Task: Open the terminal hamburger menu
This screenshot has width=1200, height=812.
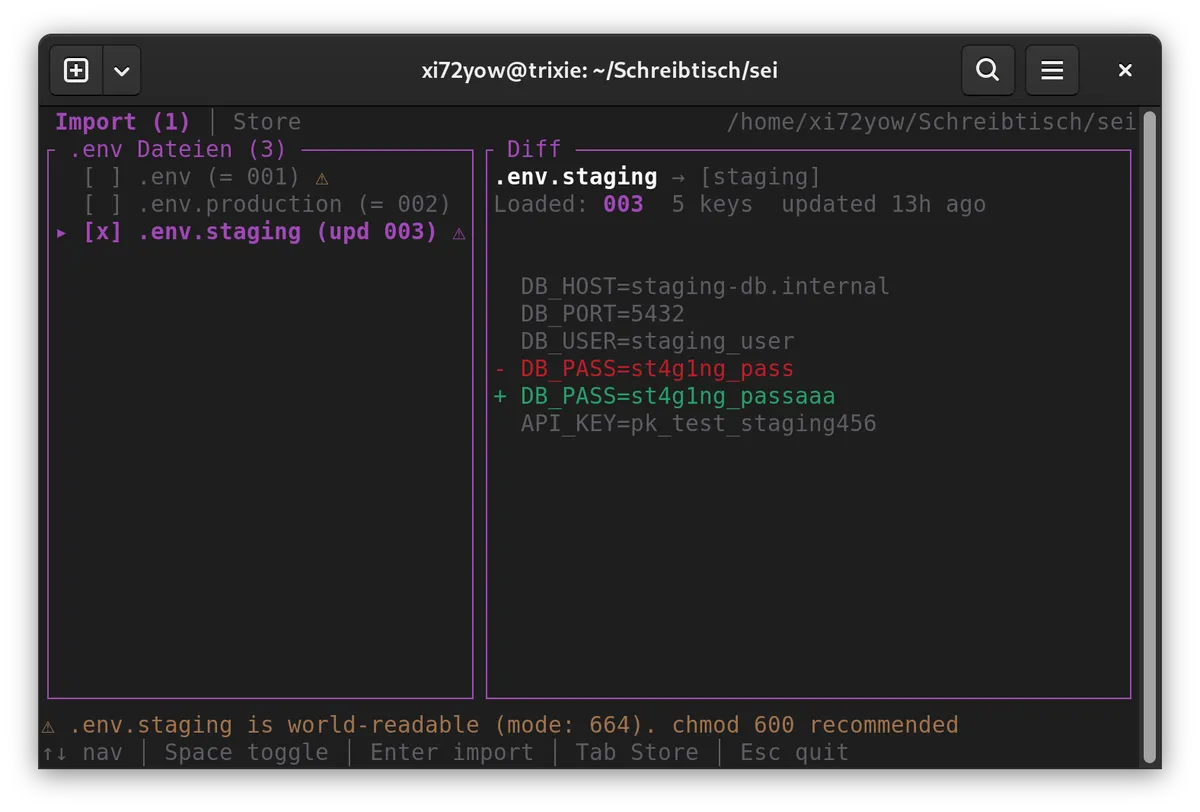Action: click(1052, 70)
